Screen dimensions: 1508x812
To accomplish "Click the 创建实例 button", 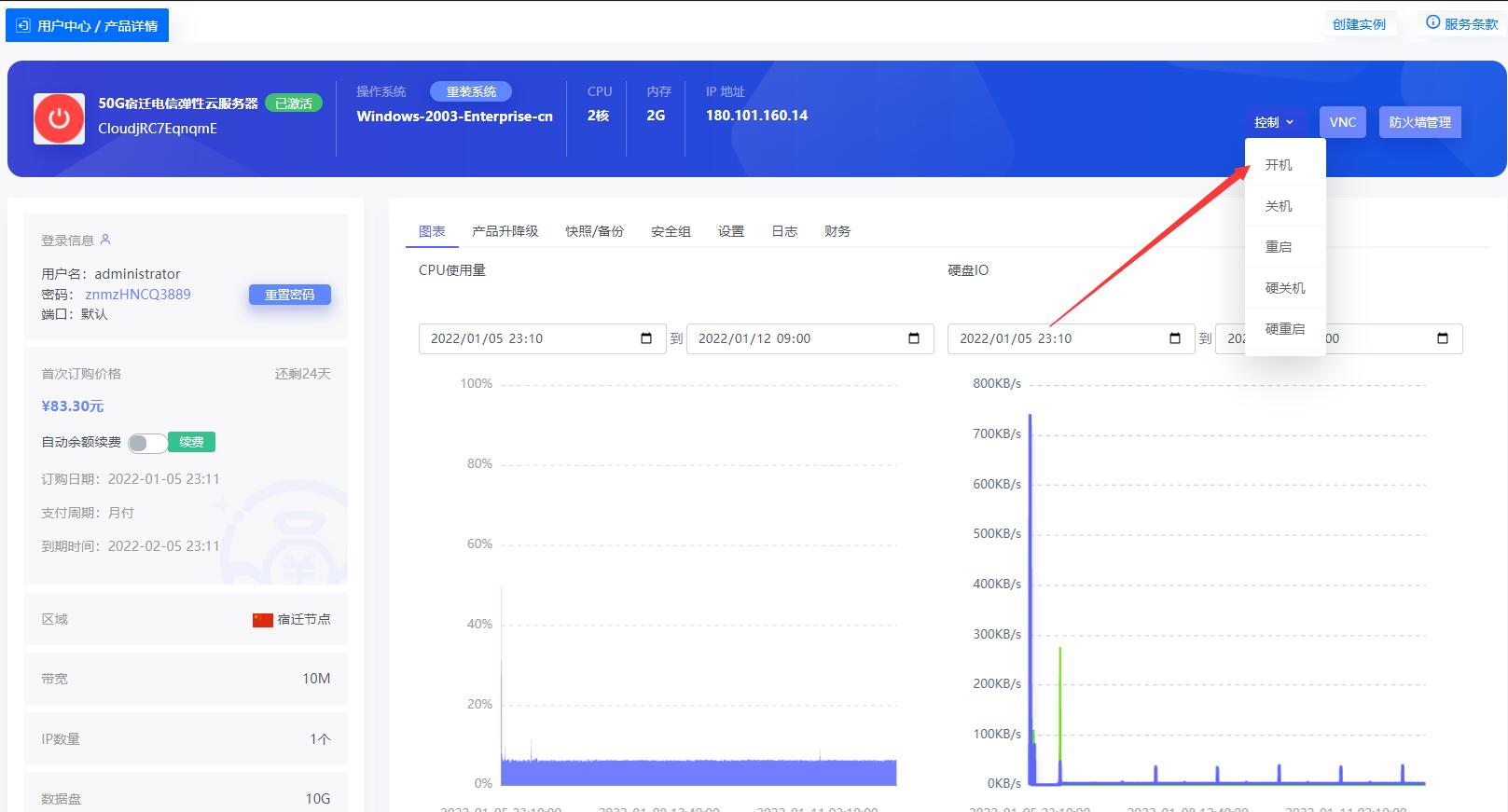I will [1359, 24].
